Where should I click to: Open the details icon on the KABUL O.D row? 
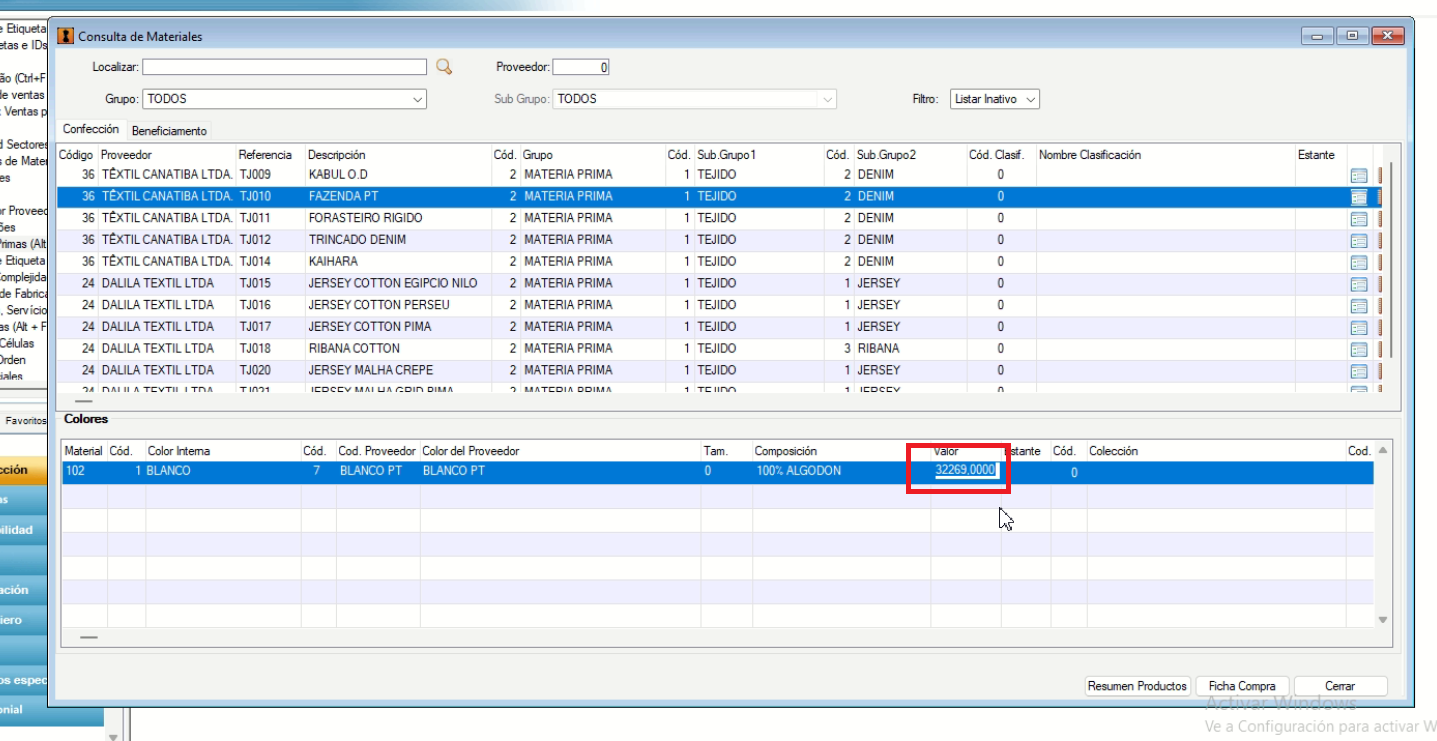pyautogui.click(x=1359, y=175)
